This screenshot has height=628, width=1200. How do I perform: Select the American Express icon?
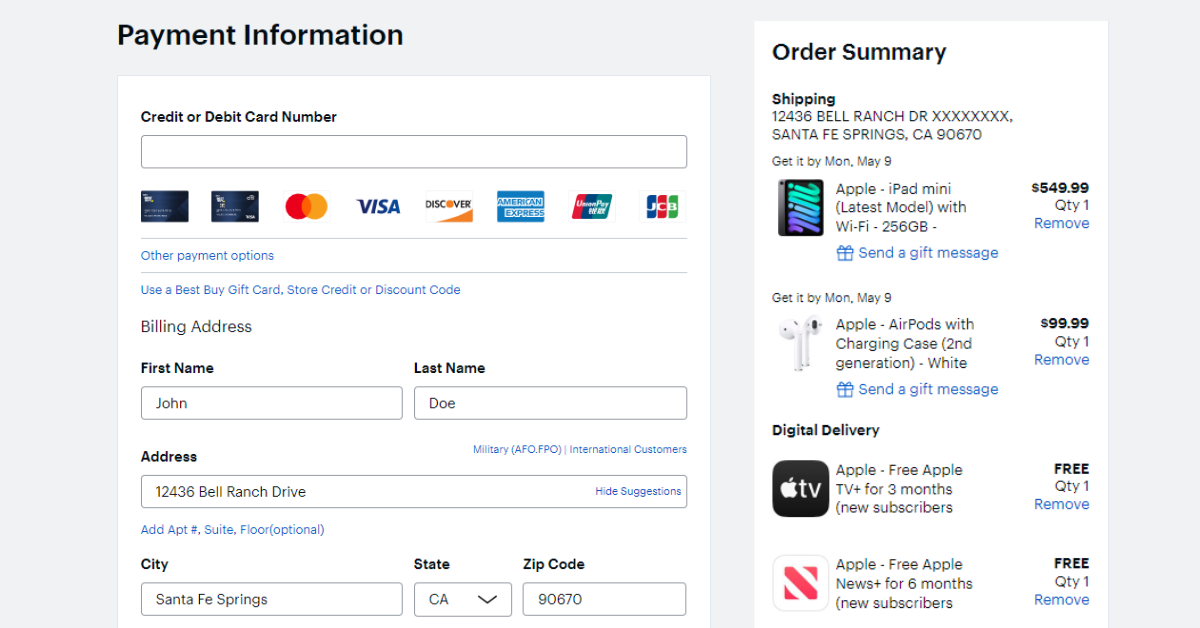[520, 206]
